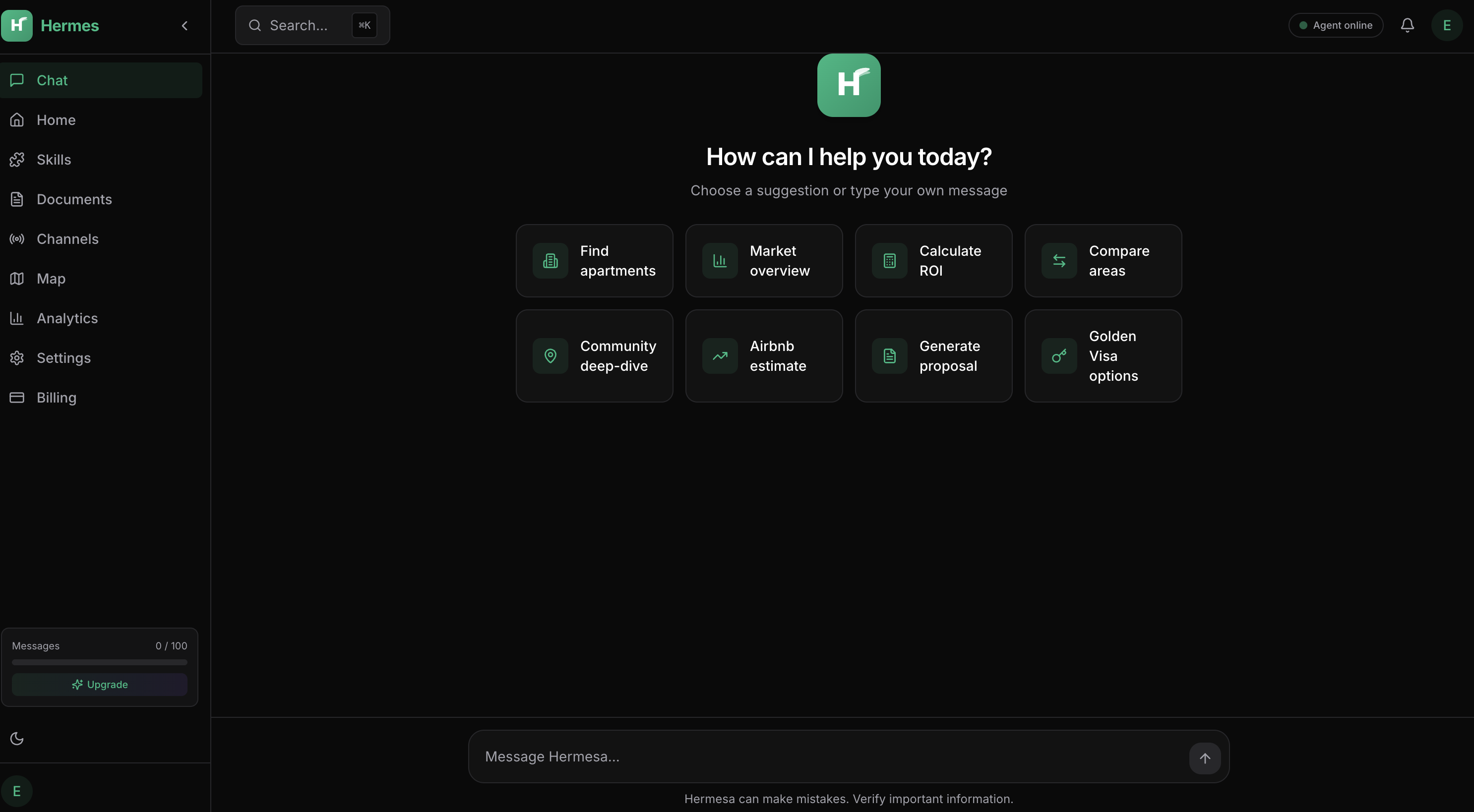This screenshot has width=1474, height=812.
Task: Click the Upgrade button
Action: pos(99,684)
